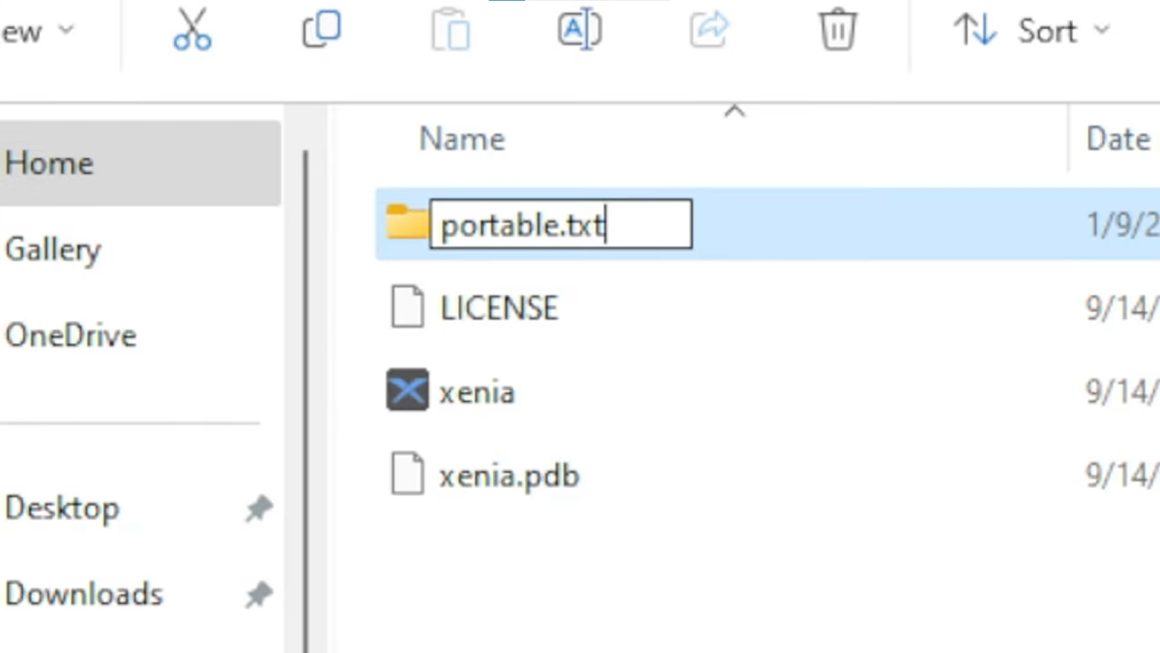
Task: Click inside the portable.txt rename field
Action: pos(560,224)
